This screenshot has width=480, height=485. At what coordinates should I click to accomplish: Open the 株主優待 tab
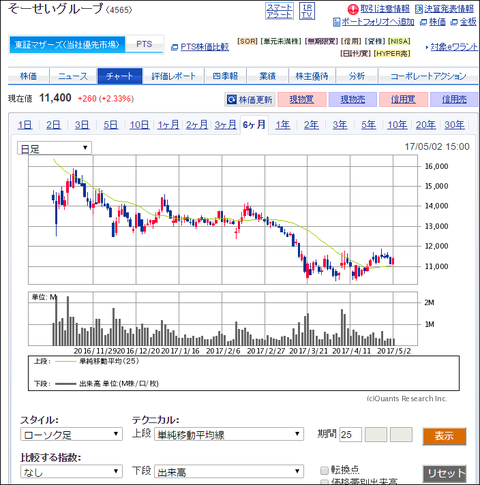(312, 76)
